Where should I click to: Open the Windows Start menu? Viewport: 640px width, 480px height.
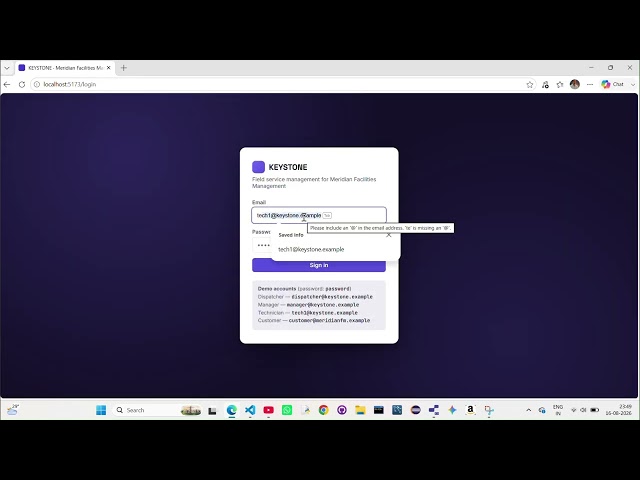coord(101,410)
